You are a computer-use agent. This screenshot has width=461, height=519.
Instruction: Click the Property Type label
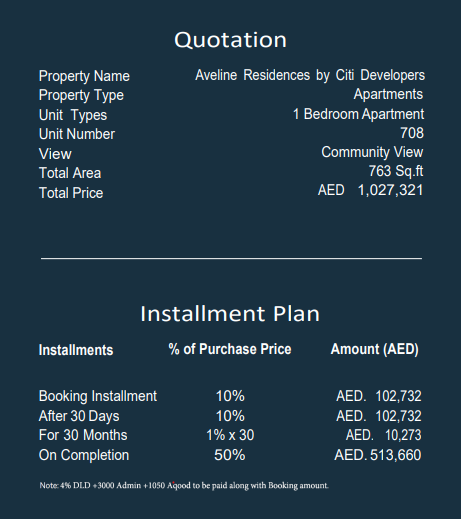click(x=81, y=95)
